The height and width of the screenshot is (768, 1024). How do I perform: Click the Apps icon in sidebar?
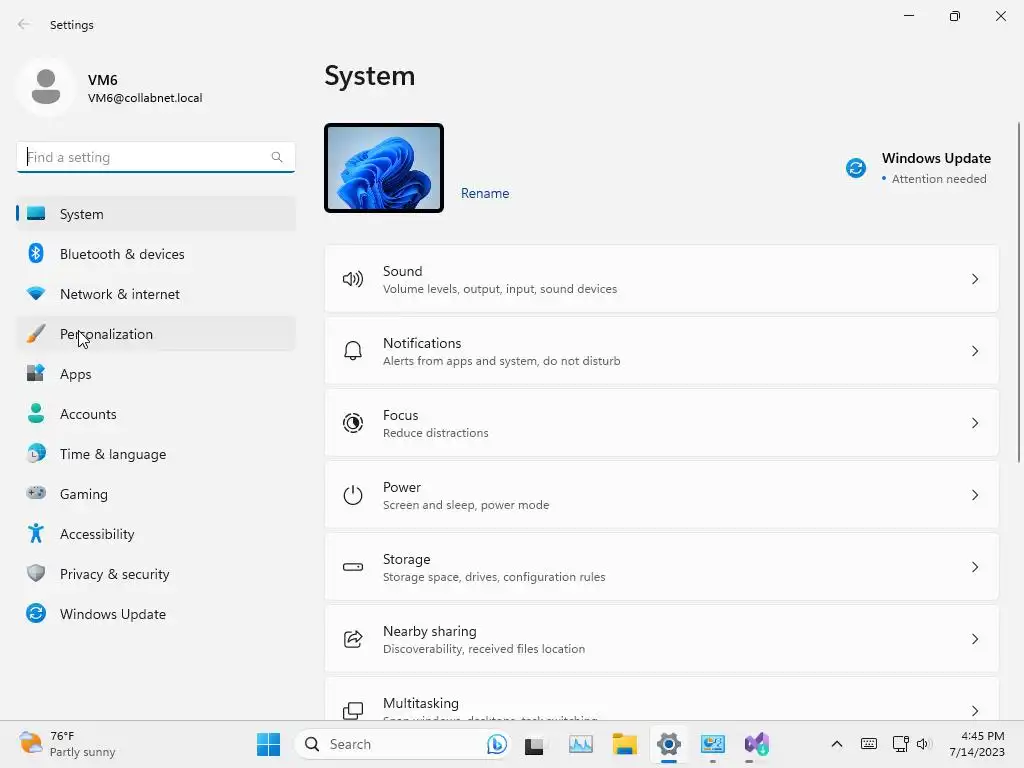36,374
